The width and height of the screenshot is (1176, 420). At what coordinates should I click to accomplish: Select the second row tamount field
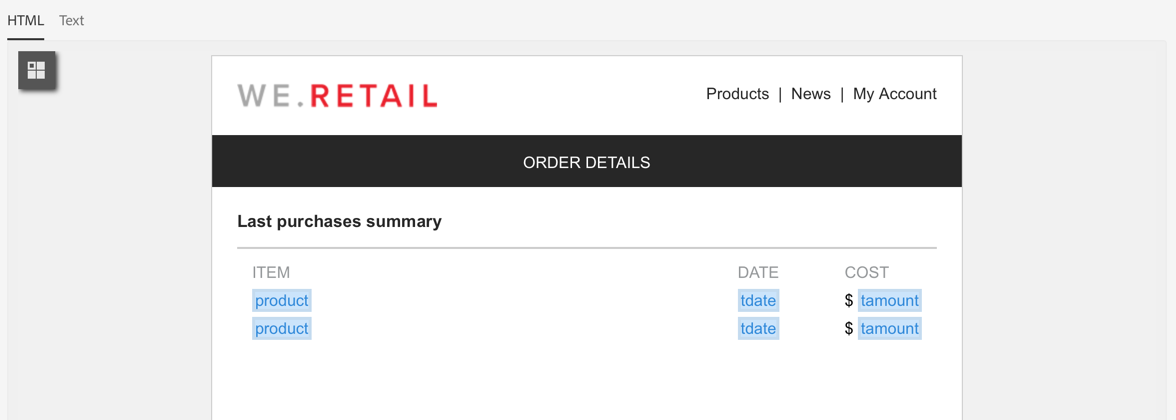tap(889, 328)
